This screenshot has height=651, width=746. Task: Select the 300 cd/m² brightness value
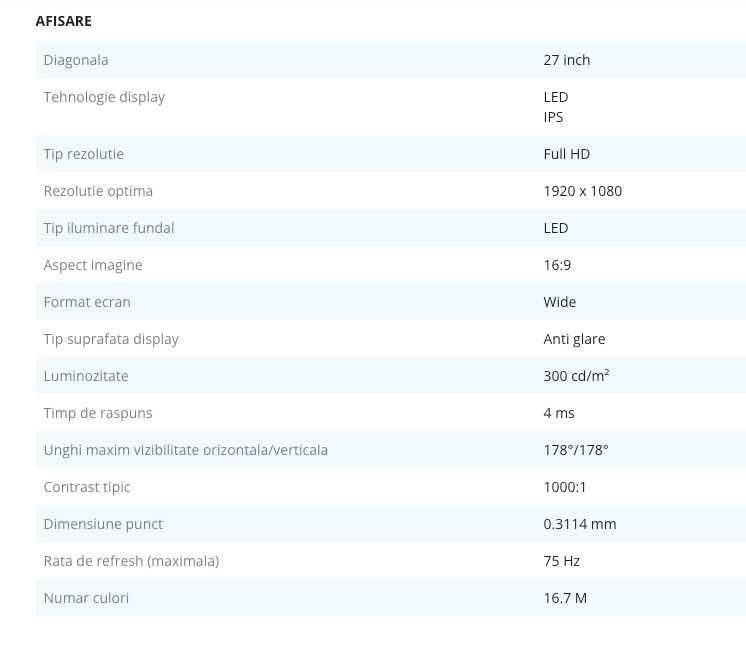576,376
